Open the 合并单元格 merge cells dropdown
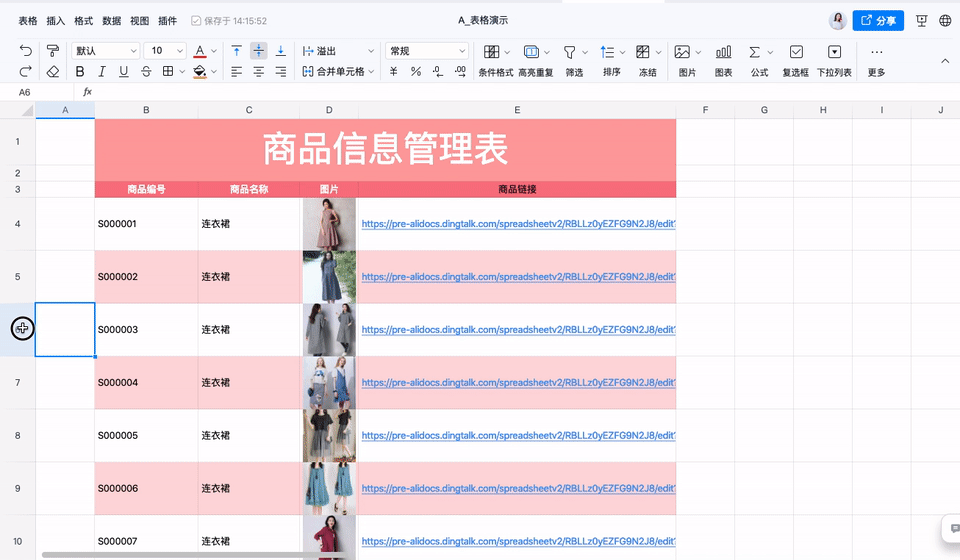Image resolution: width=960 pixels, height=560 pixels. (338, 72)
